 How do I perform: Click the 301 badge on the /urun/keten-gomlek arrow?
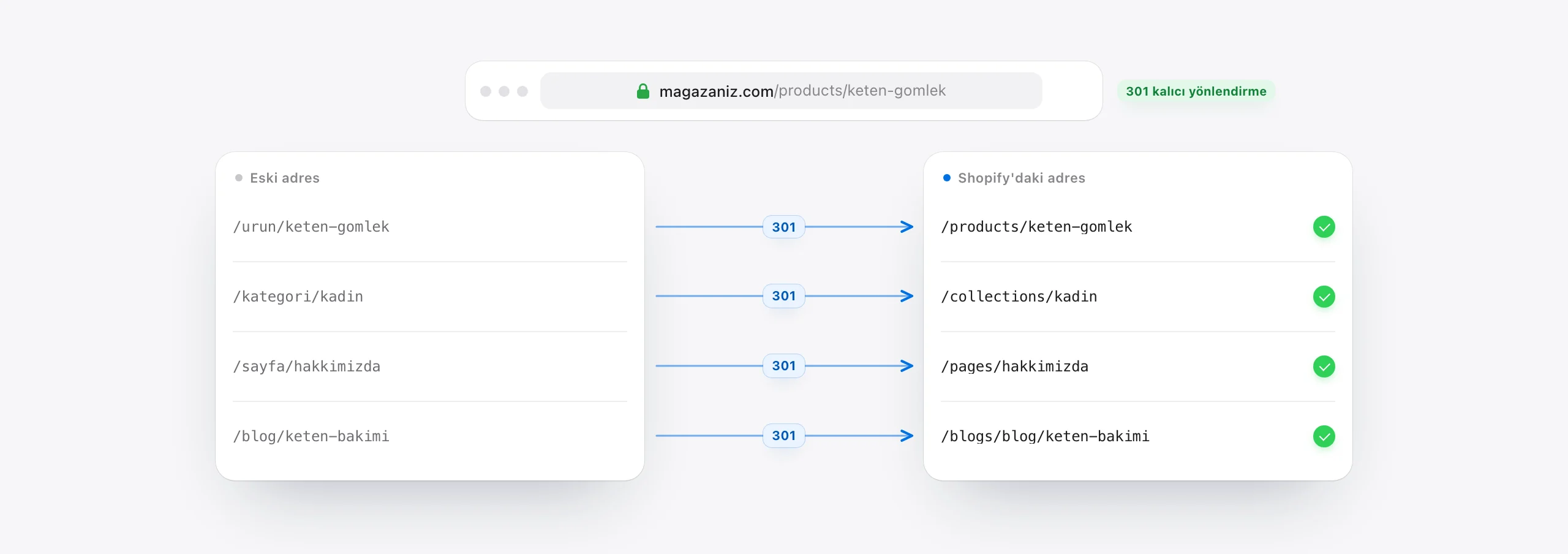pos(783,227)
